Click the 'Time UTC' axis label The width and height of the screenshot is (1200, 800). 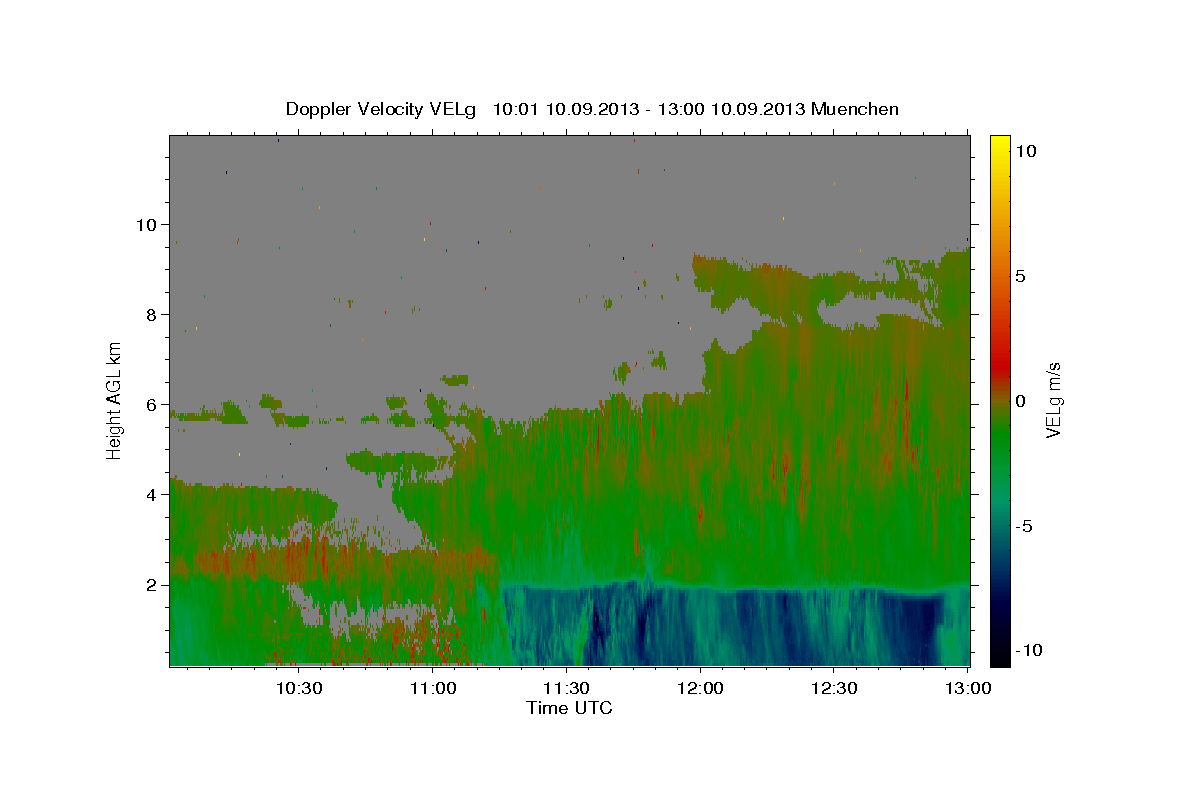[x=569, y=708]
